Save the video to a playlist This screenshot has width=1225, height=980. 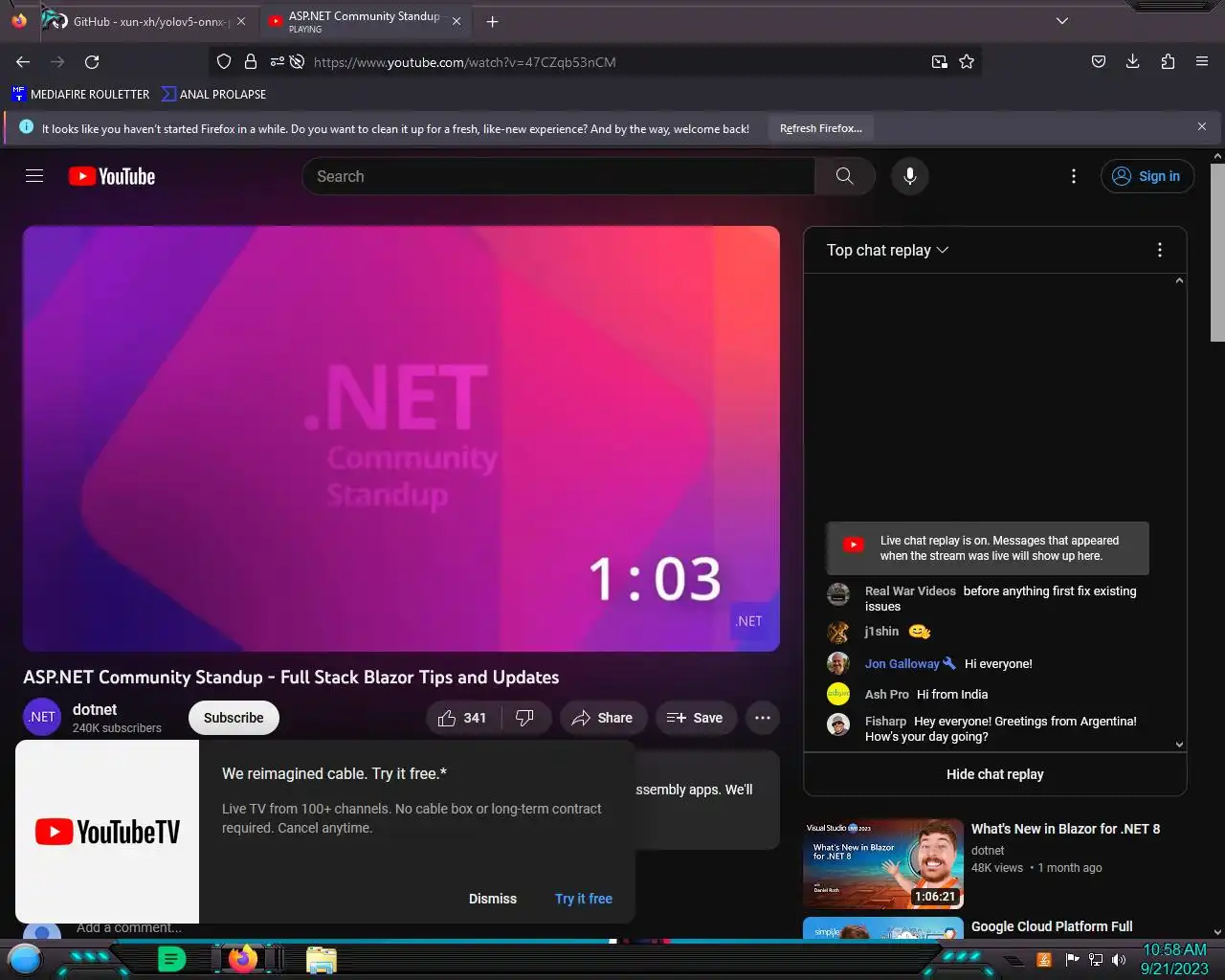pyautogui.click(x=695, y=718)
